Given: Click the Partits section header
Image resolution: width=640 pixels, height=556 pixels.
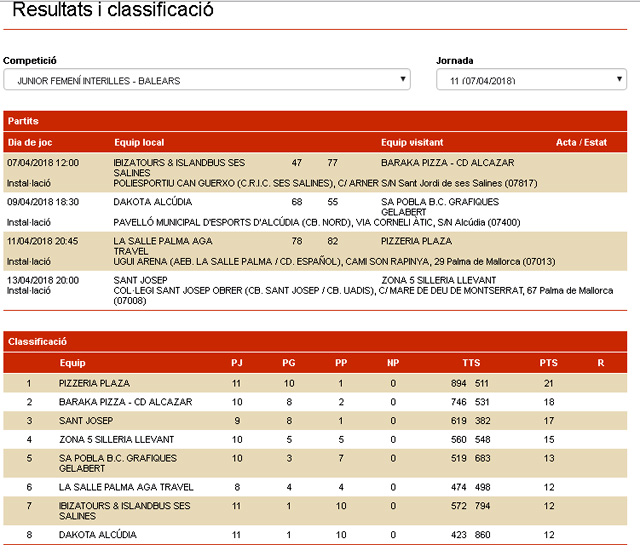Looking at the screenshot, I should point(24,121).
